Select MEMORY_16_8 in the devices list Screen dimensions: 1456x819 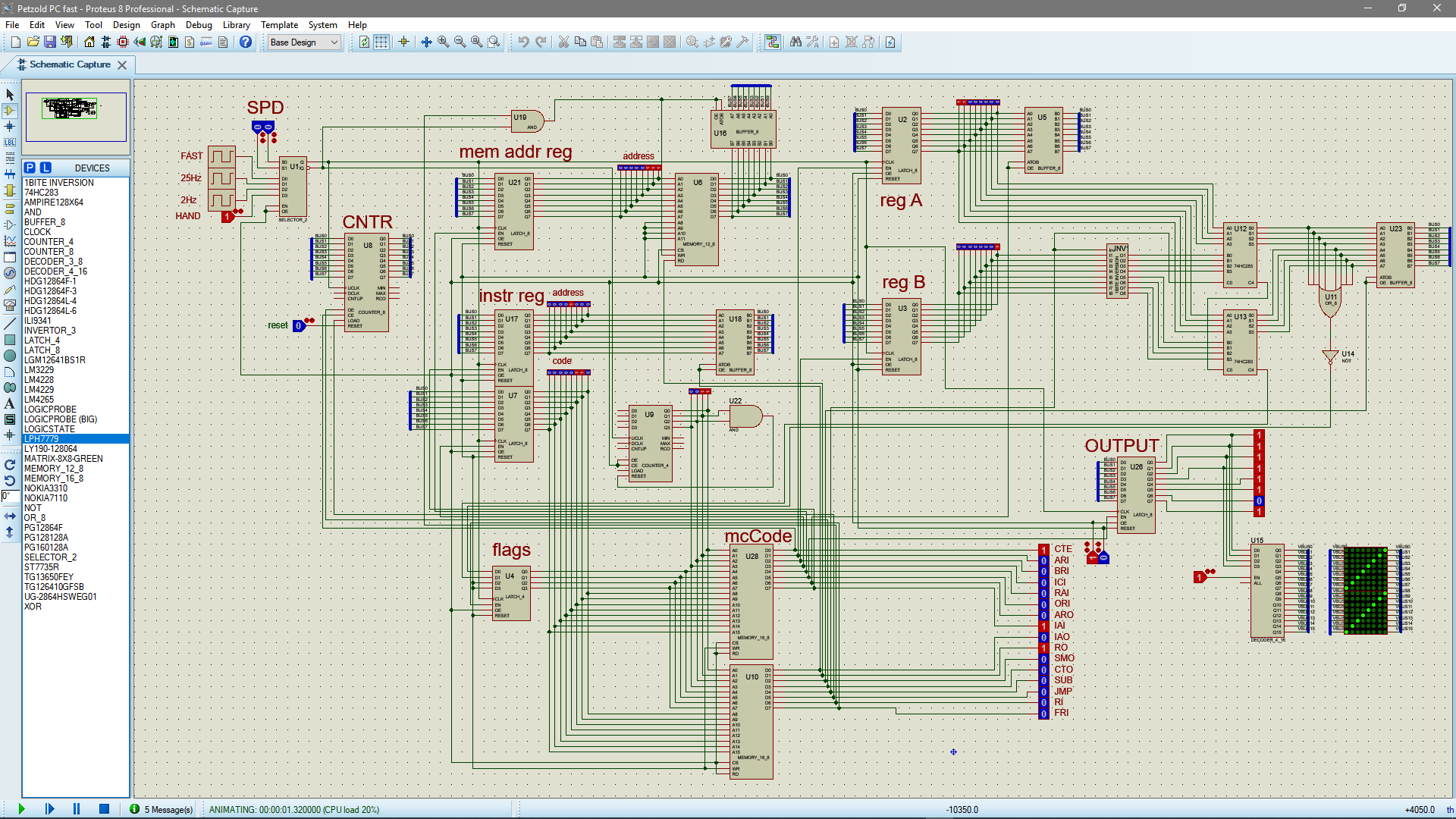tap(76, 479)
